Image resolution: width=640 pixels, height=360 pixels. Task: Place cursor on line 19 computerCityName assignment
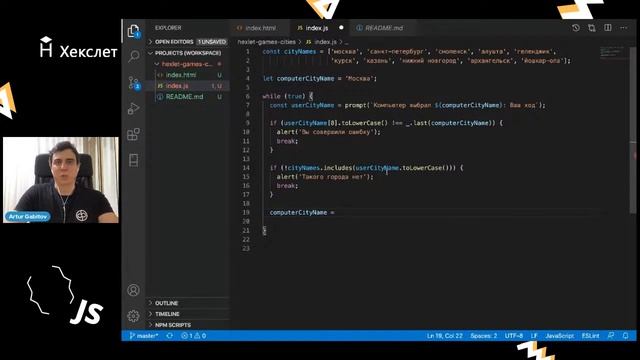tap(302, 213)
